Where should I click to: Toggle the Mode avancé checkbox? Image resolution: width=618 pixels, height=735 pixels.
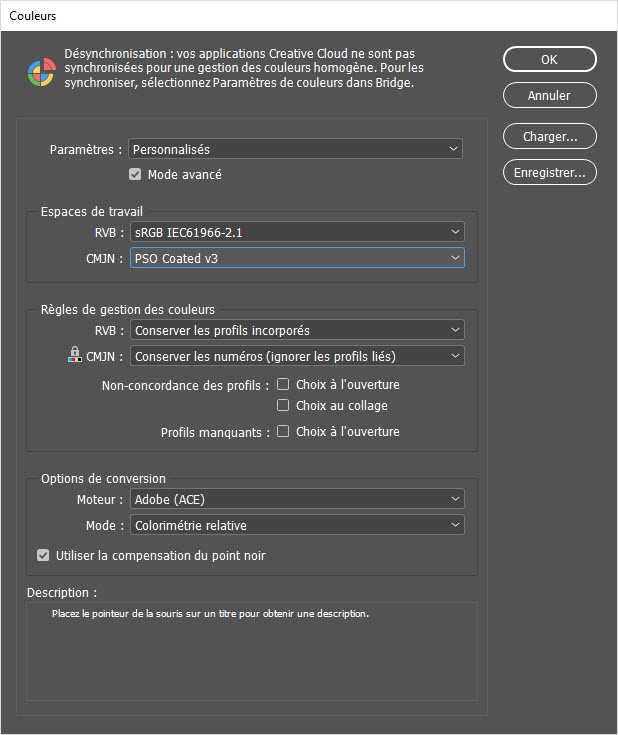coord(135,174)
